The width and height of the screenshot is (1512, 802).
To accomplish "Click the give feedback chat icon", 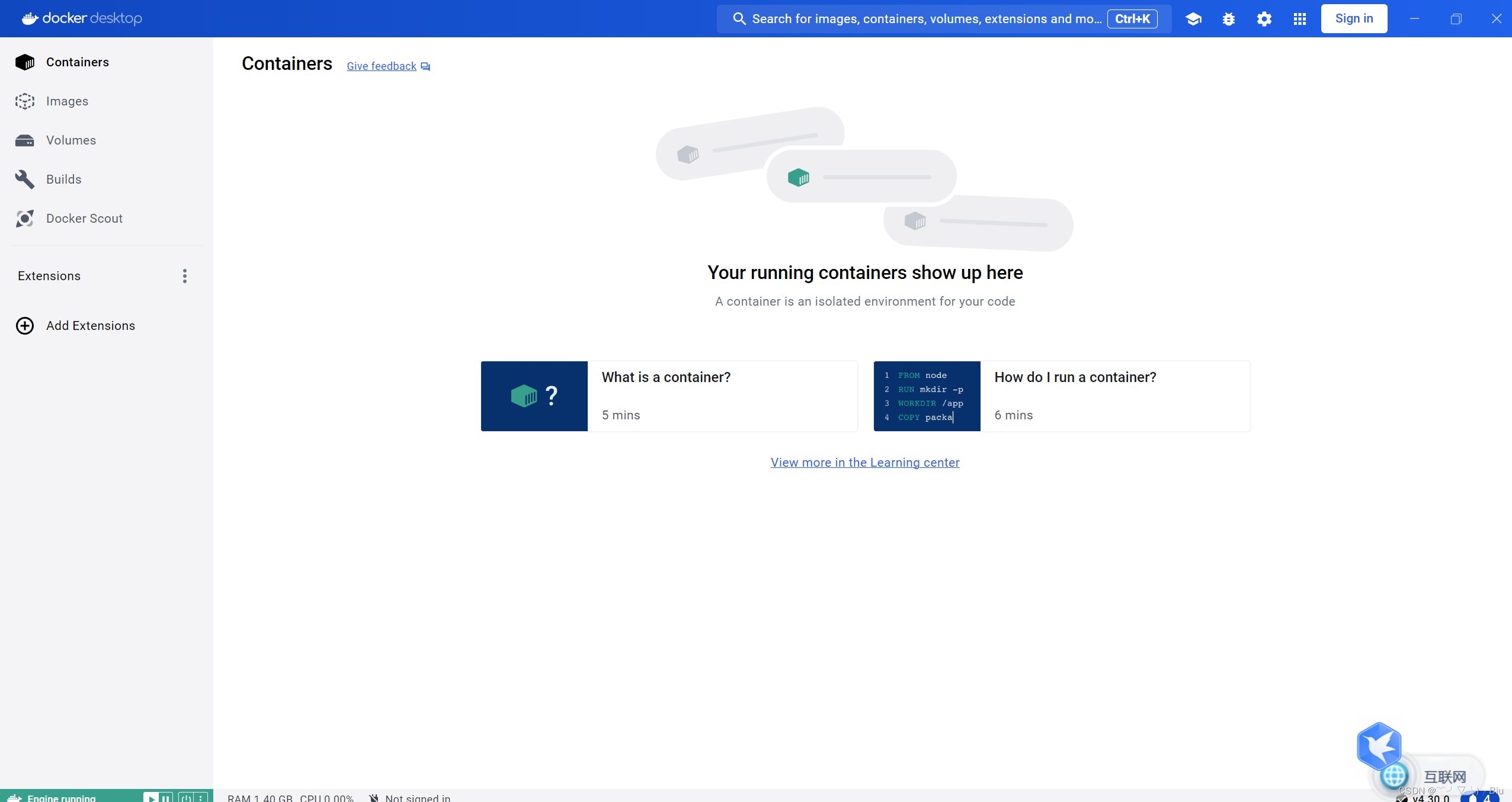I will (425, 66).
